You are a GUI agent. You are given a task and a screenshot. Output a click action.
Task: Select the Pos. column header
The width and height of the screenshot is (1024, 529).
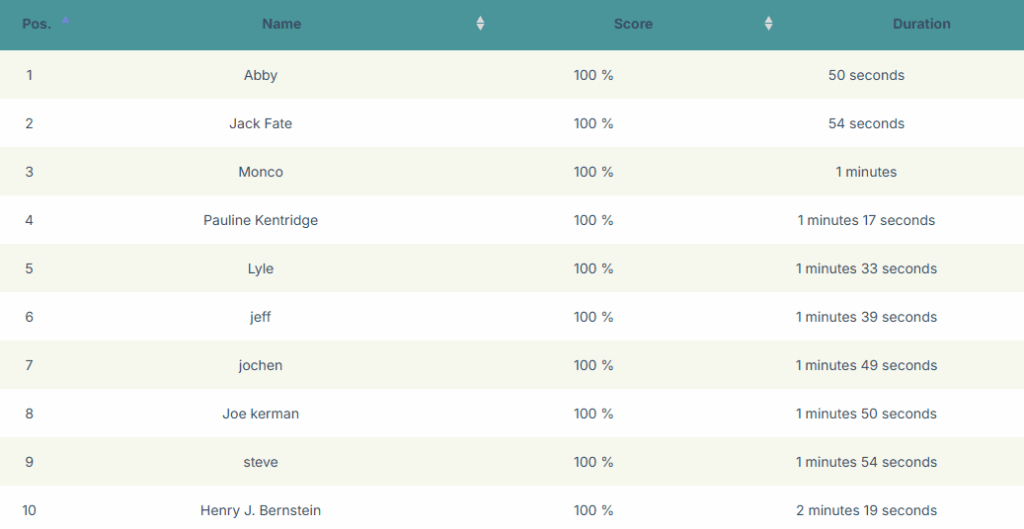click(x=37, y=24)
